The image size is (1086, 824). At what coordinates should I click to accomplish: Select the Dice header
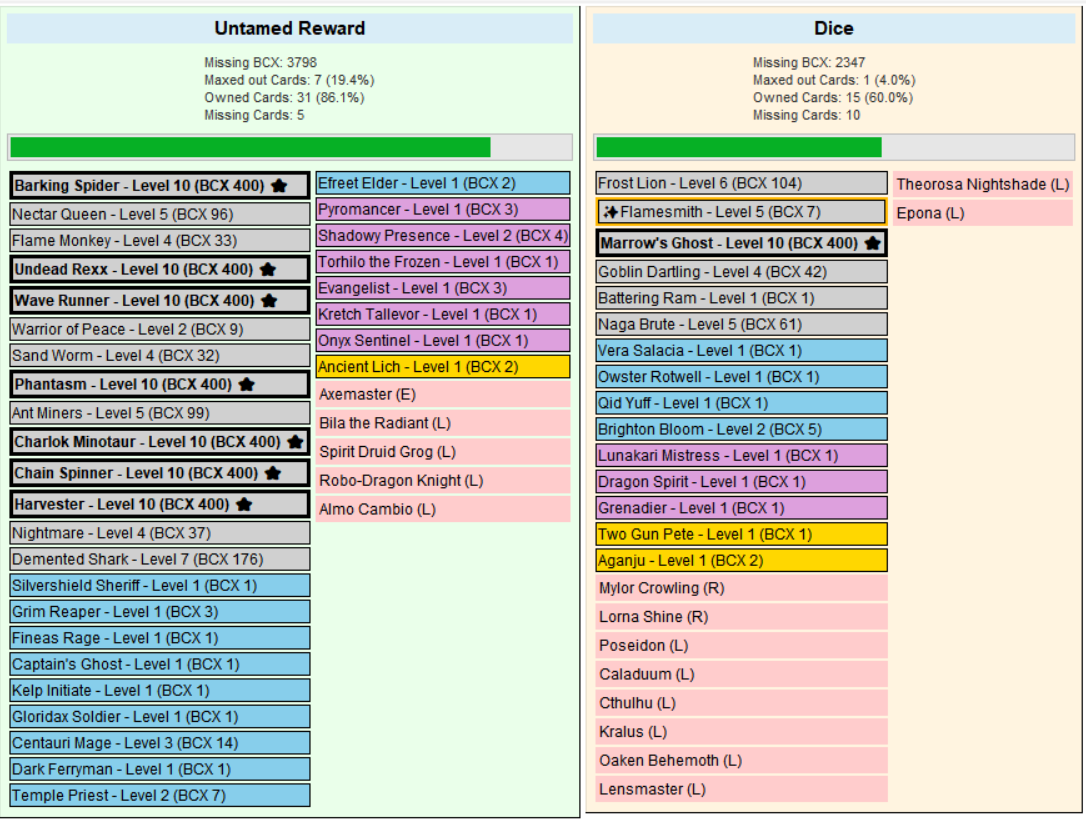[834, 28]
